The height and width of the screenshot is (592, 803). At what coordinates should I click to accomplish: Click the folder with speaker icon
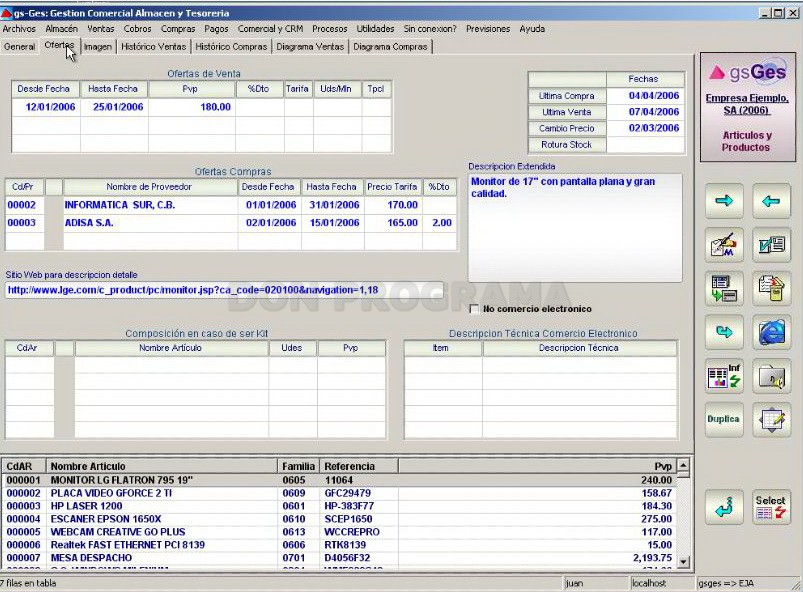click(771, 376)
